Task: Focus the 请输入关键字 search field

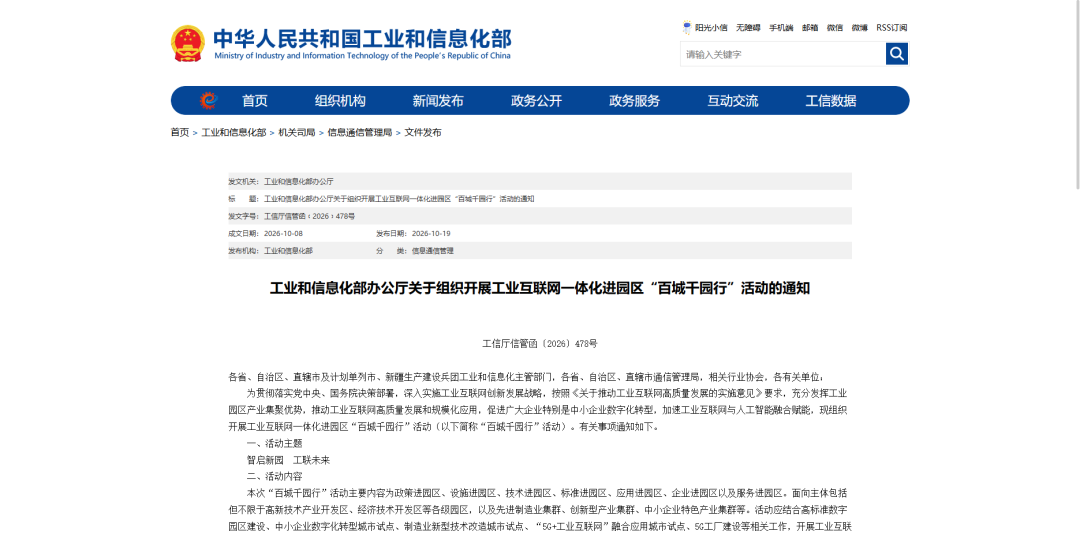Action: point(783,54)
